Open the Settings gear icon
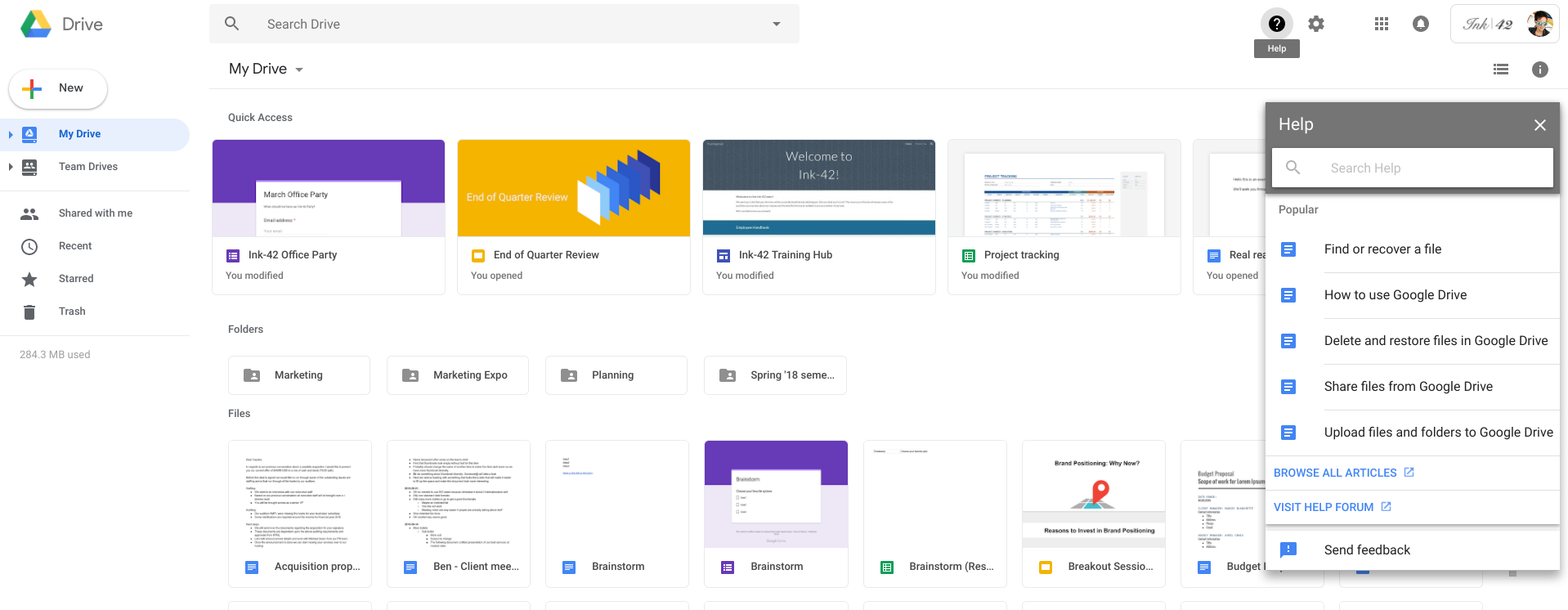 [x=1315, y=24]
